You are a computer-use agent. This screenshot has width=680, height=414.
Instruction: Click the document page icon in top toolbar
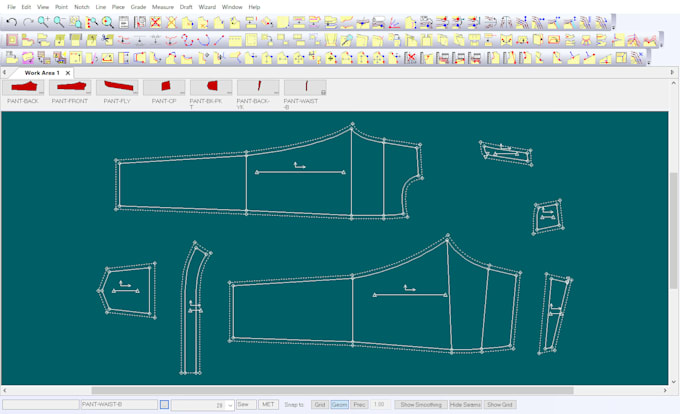(124, 22)
